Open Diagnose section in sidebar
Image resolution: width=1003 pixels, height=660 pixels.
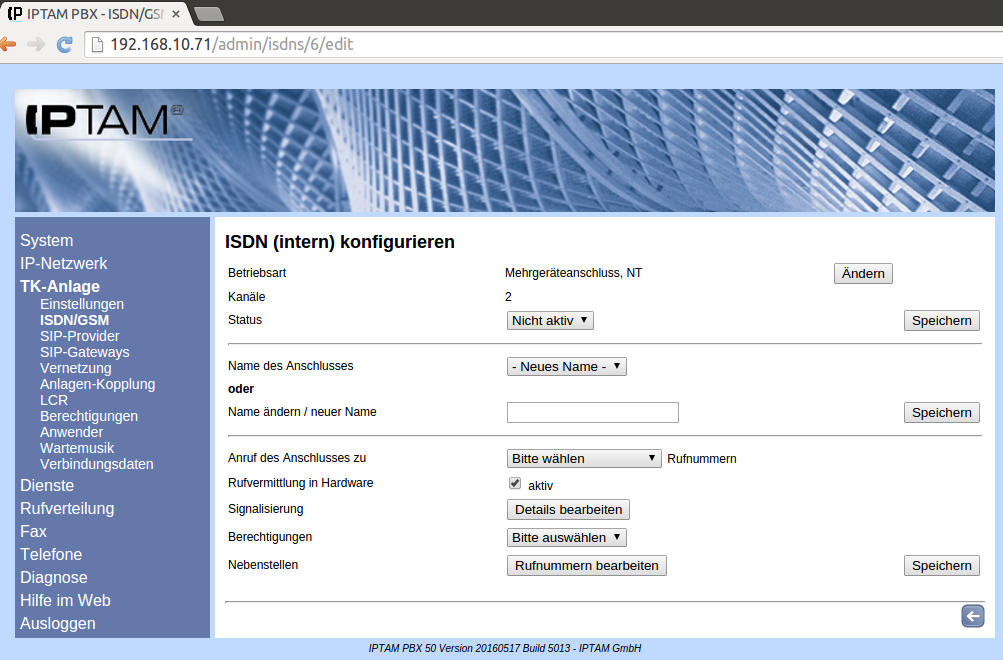coord(53,577)
